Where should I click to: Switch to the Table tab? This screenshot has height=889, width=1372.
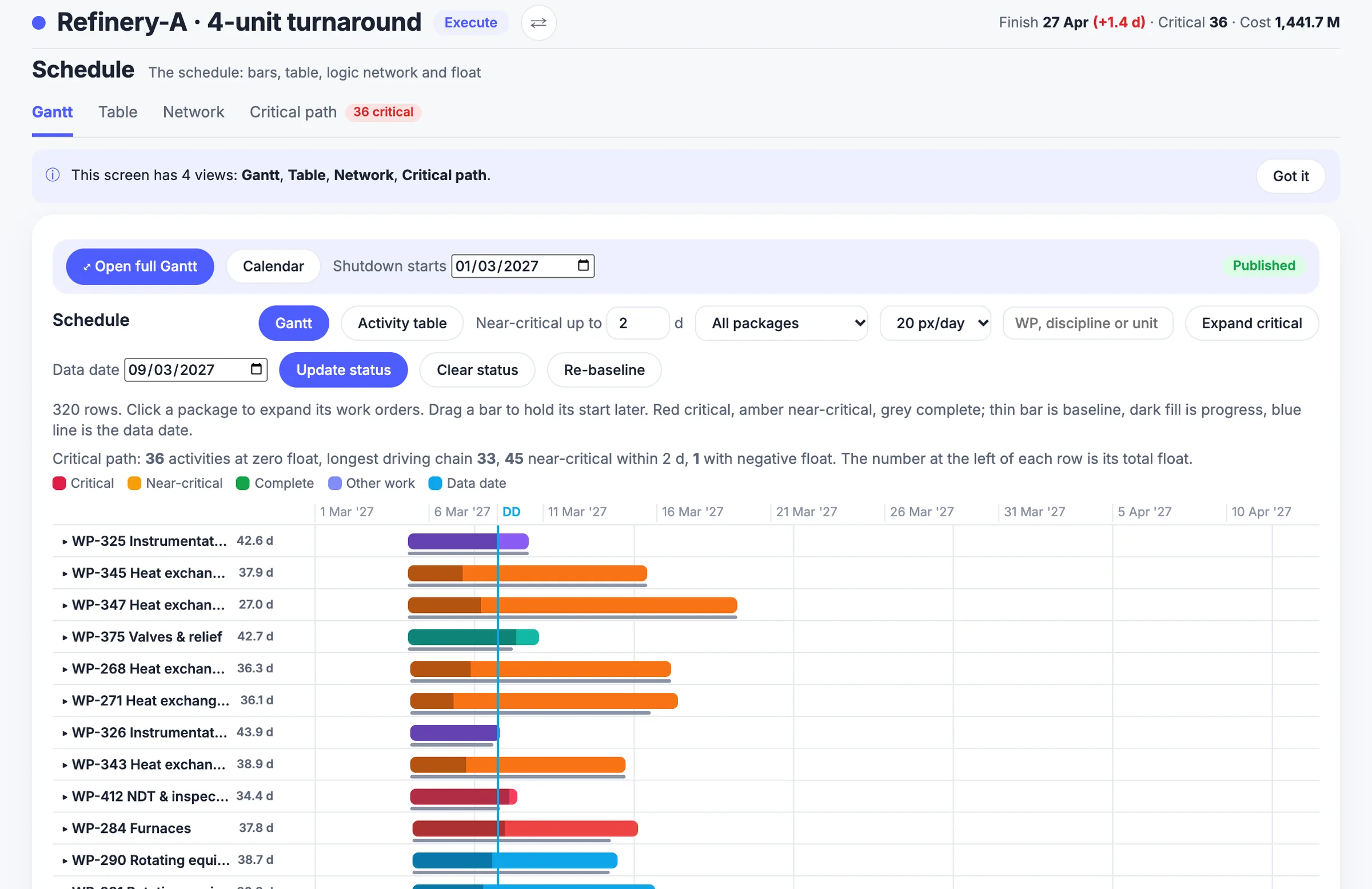click(118, 112)
